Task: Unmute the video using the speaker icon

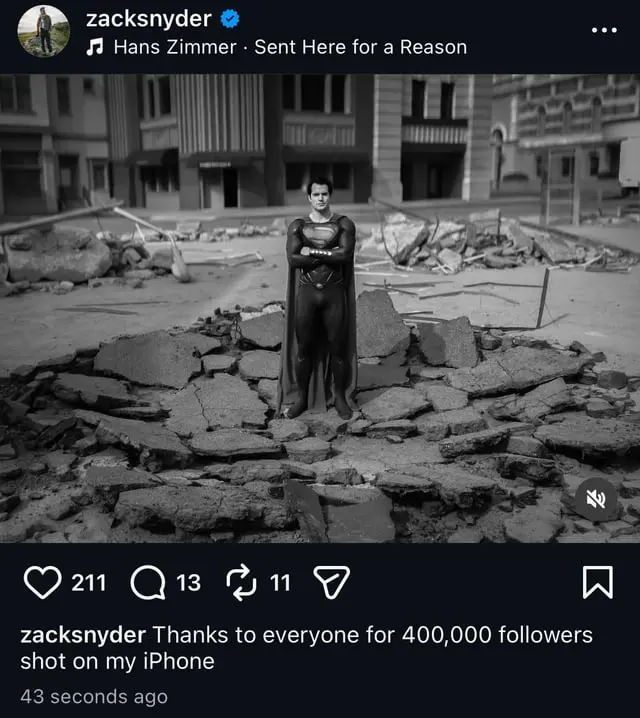Action: [596, 499]
